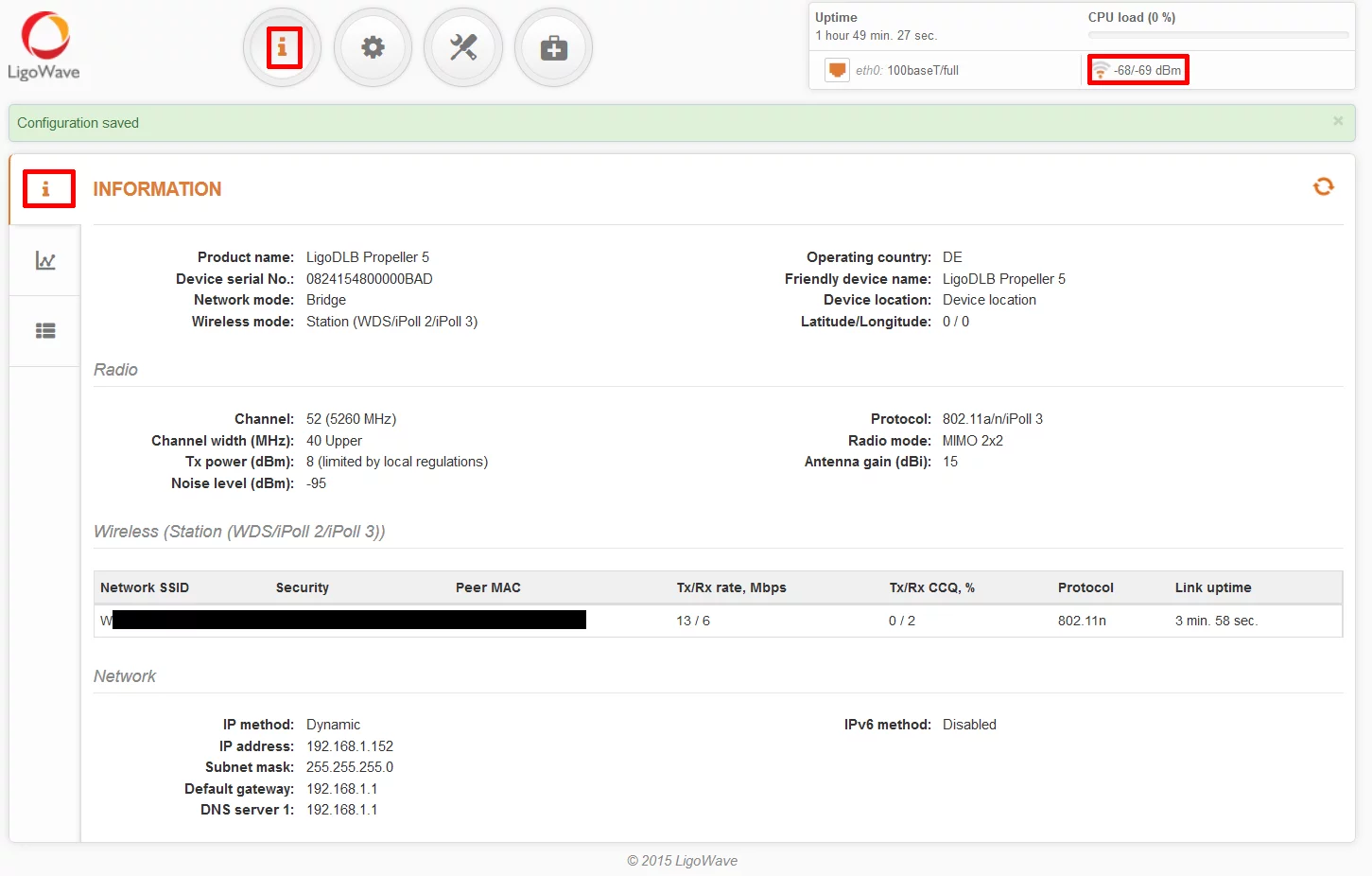Click the Tx/Rx CCQ, % column header
1372x876 pixels.
(x=932, y=587)
